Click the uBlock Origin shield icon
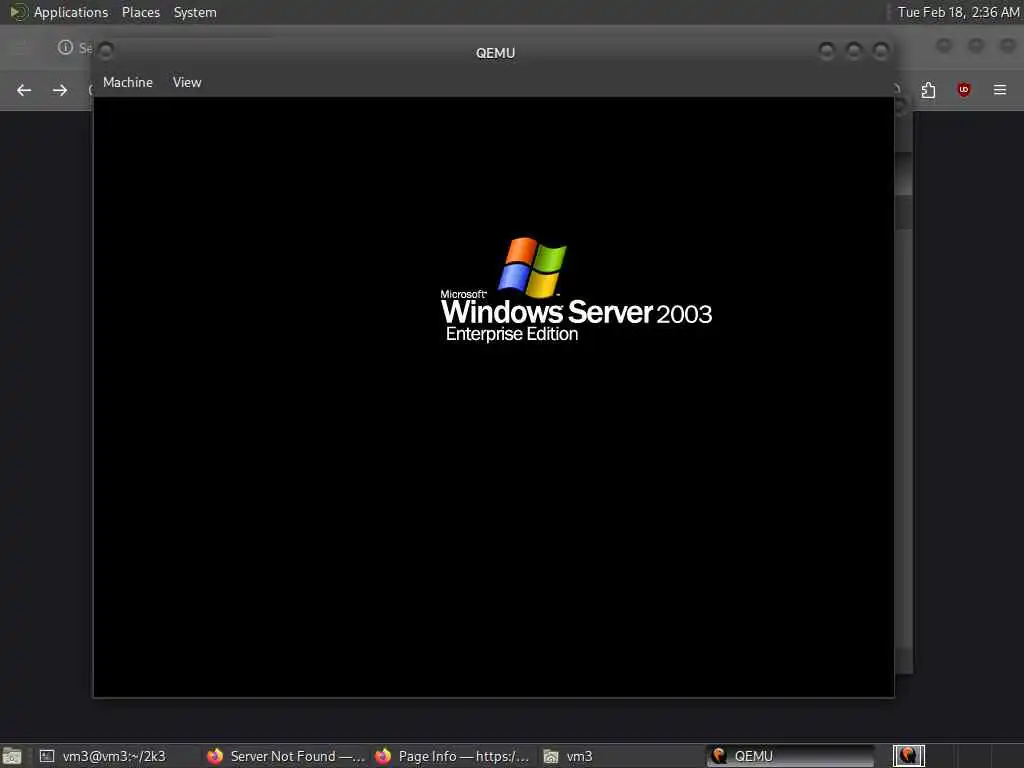The height and width of the screenshot is (768, 1024). pos(963,90)
